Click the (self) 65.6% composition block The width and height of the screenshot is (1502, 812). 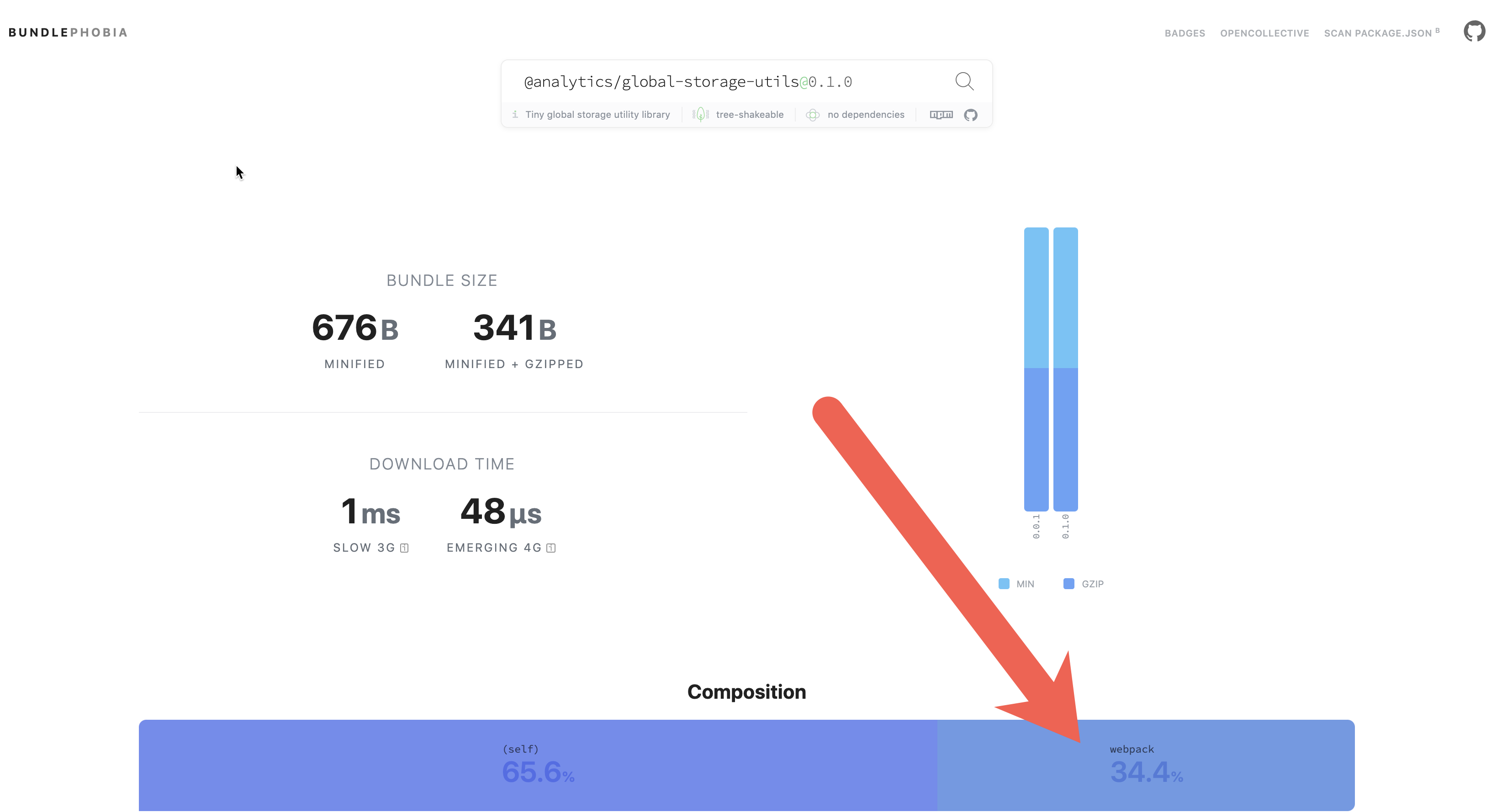coord(538,765)
